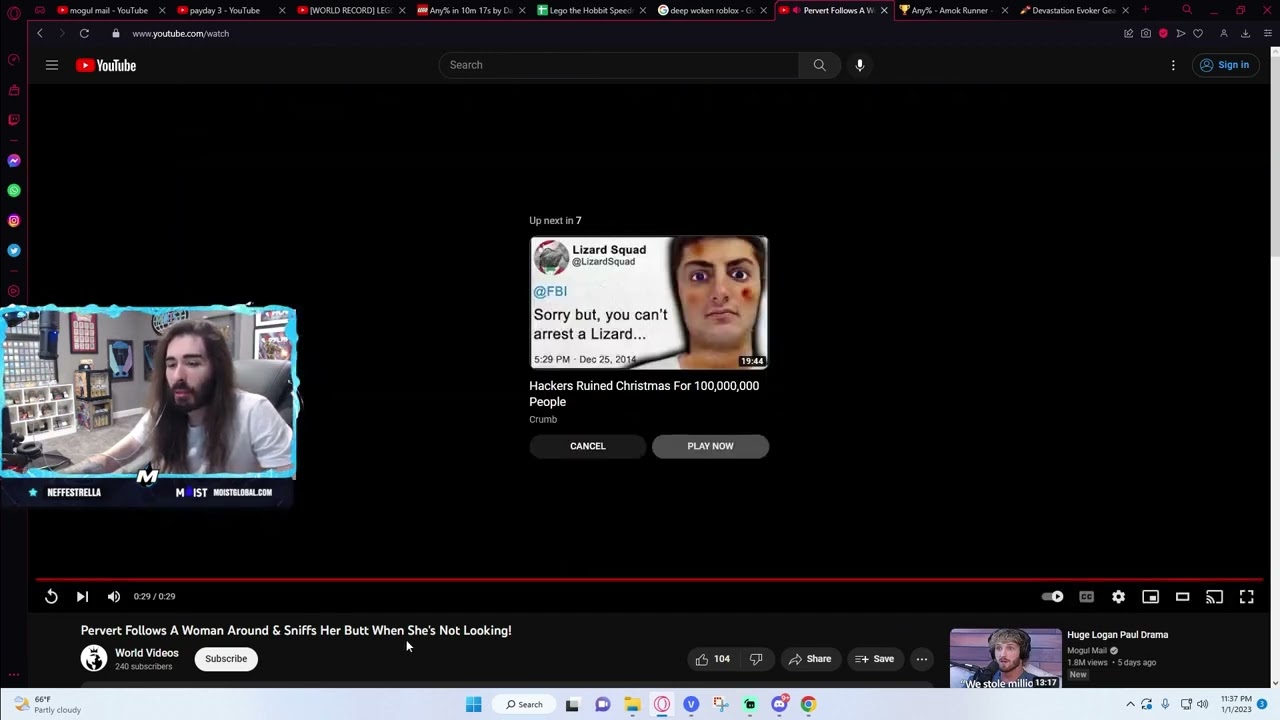Open the browser heart bookmark icon
Image resolution: width=1280 pixels, height=720 pixels.
pos(1198,33)
